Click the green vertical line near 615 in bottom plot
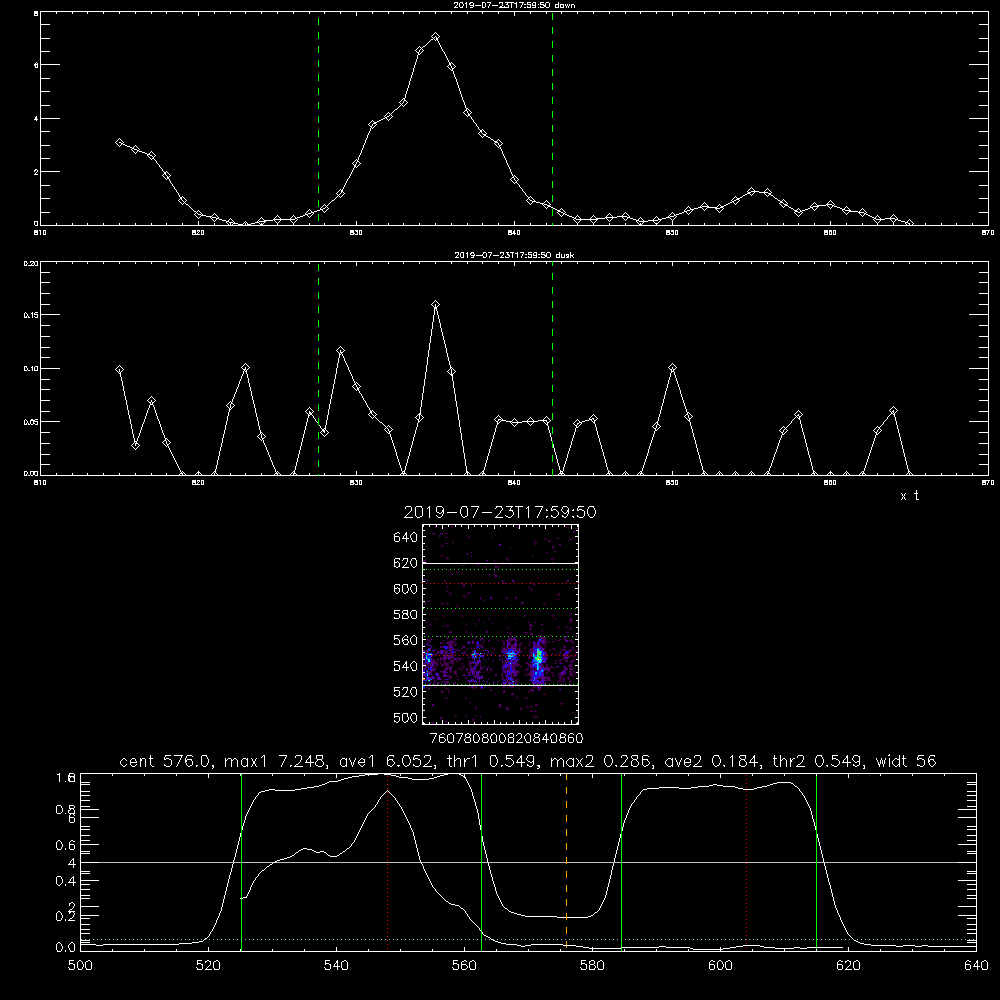The width and height of the screenshot is (1000, 1000). click(816, 861)
